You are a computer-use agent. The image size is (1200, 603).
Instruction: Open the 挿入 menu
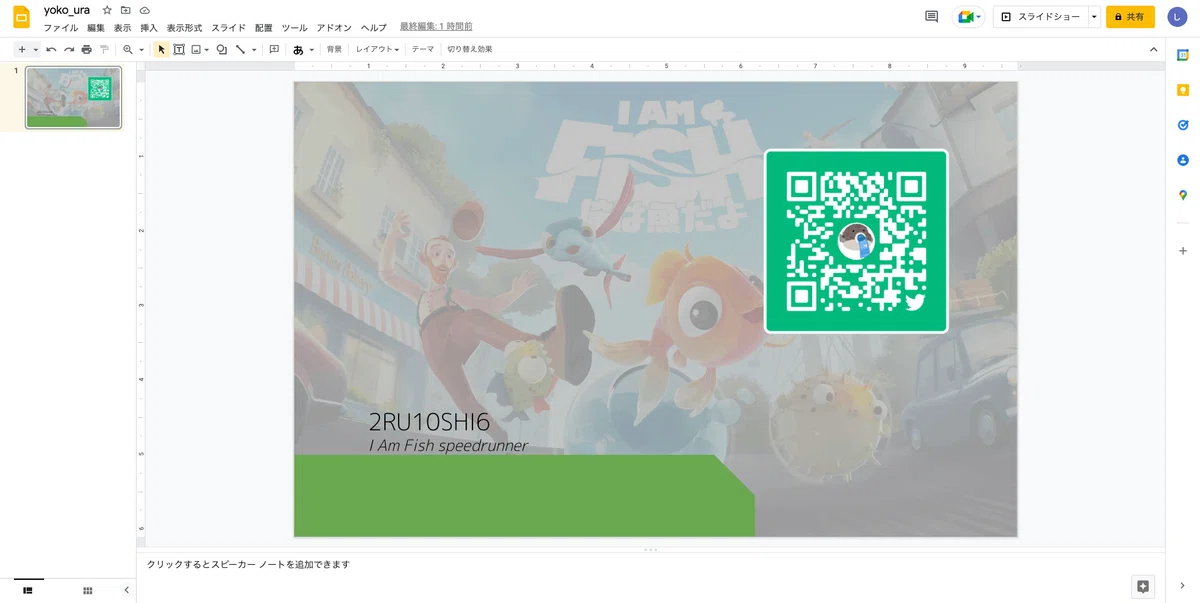pyautogui.click(x=149, y=27)
